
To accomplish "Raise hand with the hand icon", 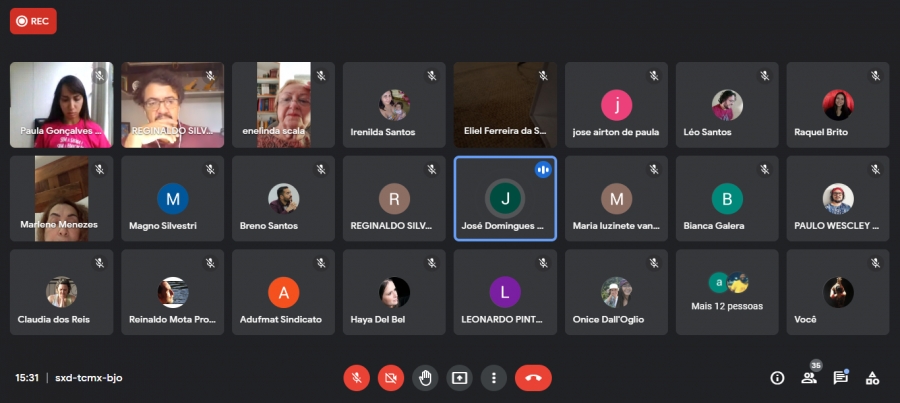I will (425, 378).
